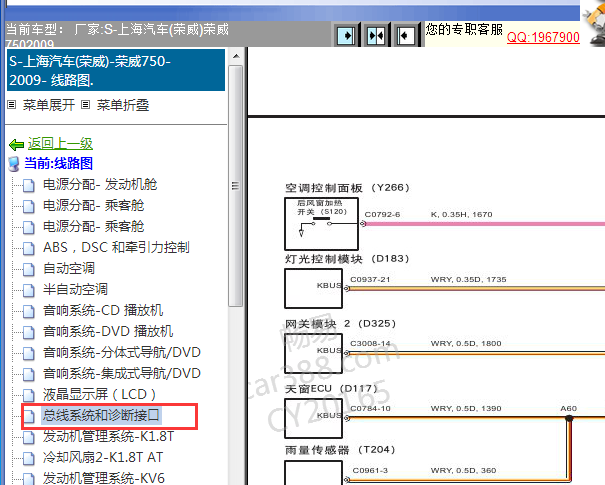This screenshot has height=485, width=605.
Task: Click page icon beside ABS，DSC 和牵引力控制
Action: click(29, 248)
